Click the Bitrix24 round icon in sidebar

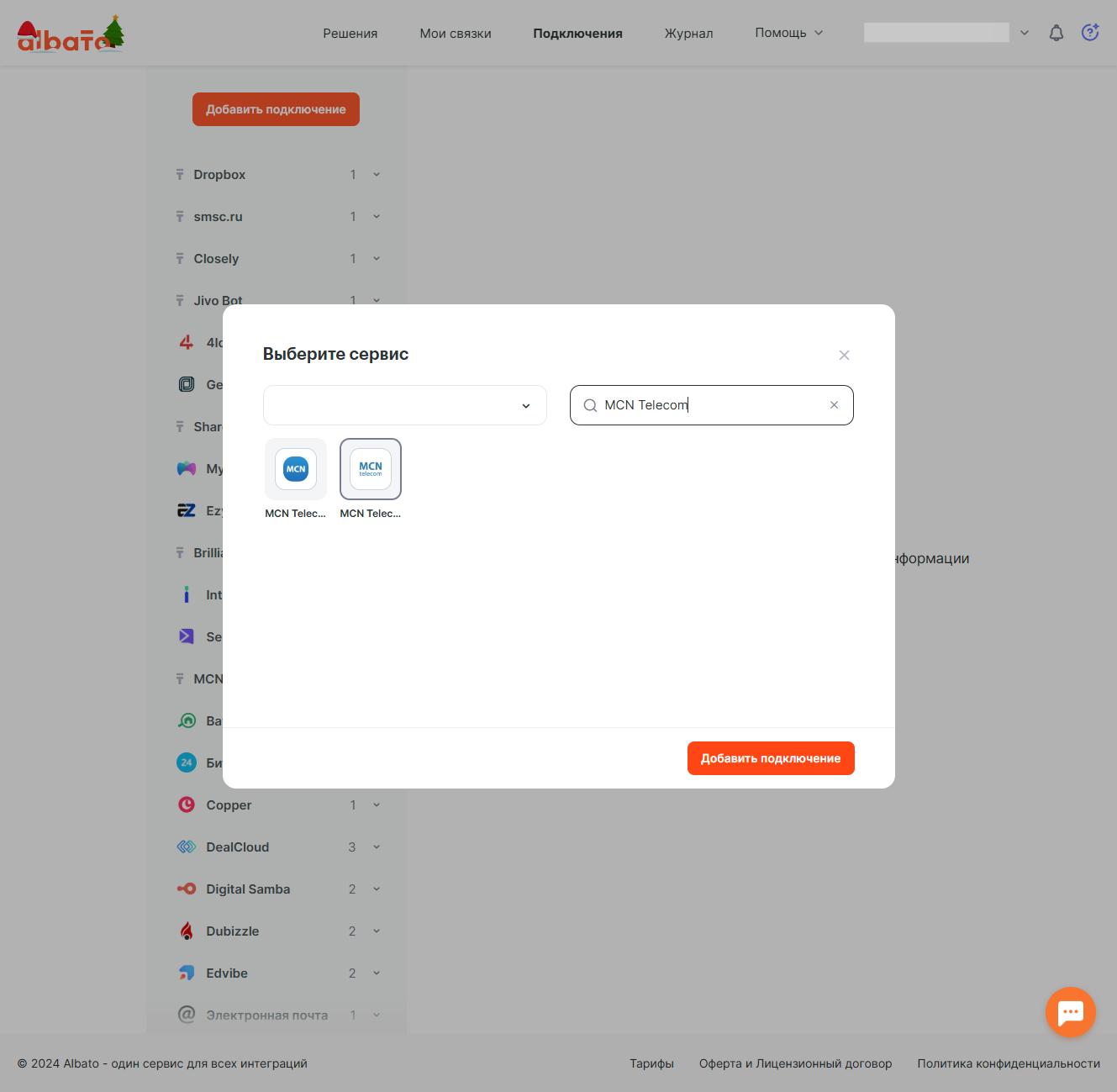pyautogui.click(x=187, y=762)
